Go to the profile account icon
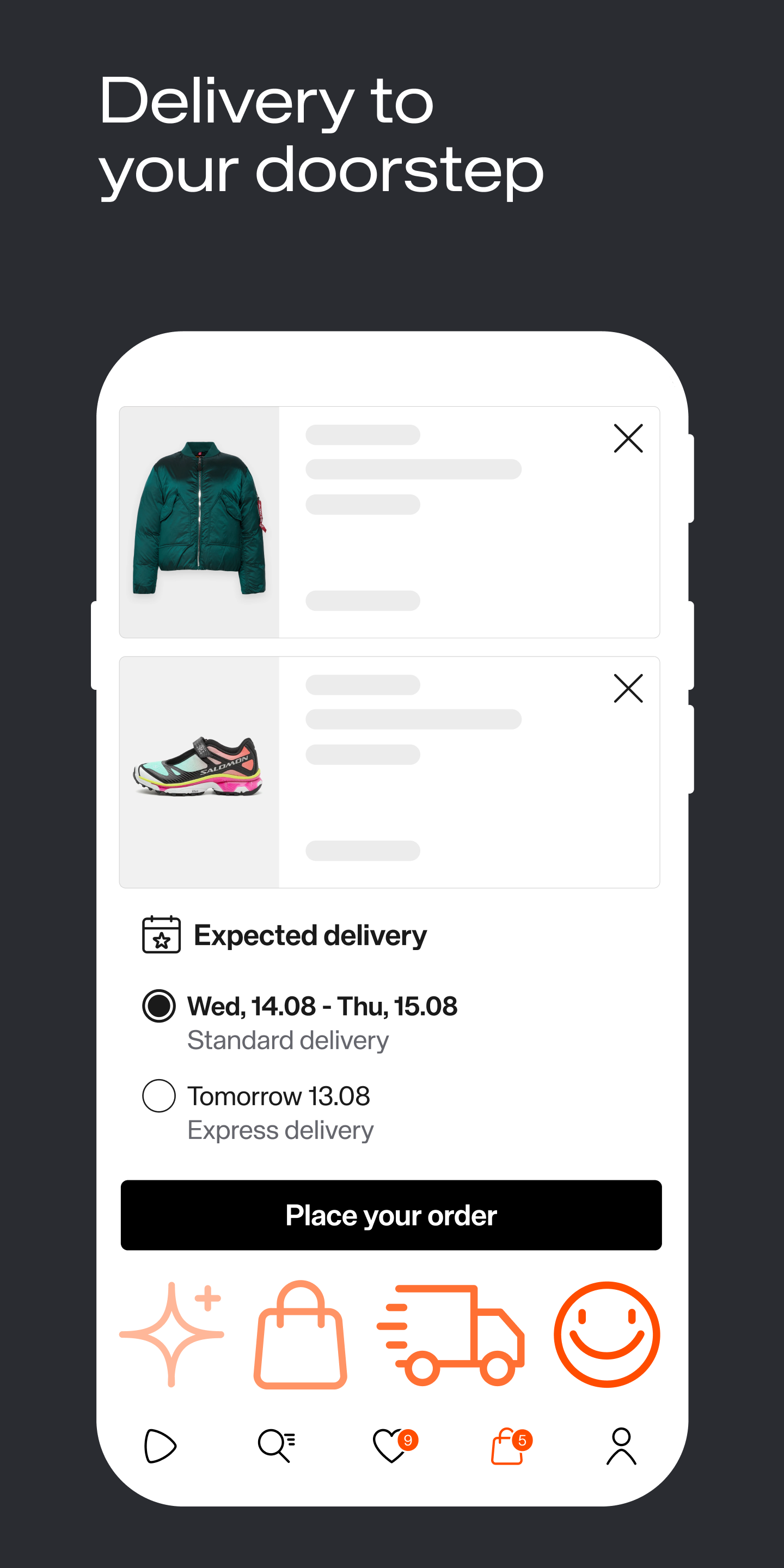The width and height of the screenshot is (784, 1568). coord(621,1445)
